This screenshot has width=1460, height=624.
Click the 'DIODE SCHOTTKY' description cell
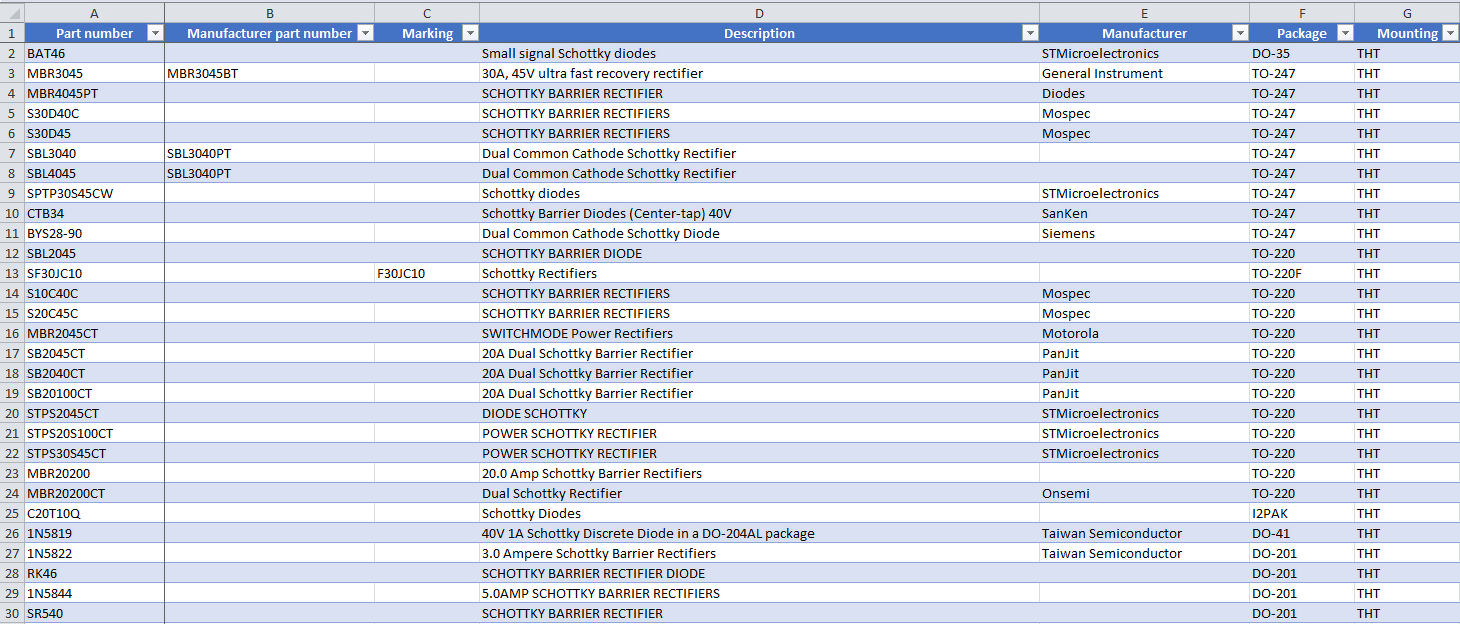click(x=760, y=413)
